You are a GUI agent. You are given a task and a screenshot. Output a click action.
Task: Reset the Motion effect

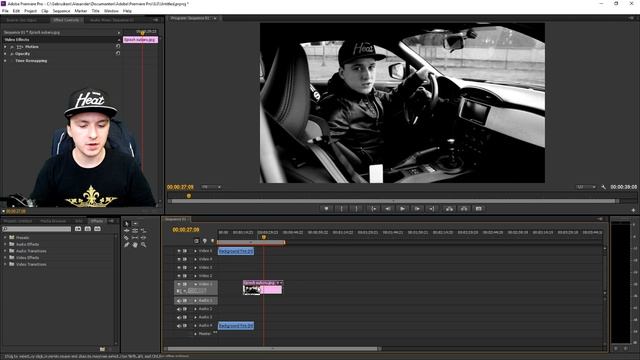coord(118,47)
